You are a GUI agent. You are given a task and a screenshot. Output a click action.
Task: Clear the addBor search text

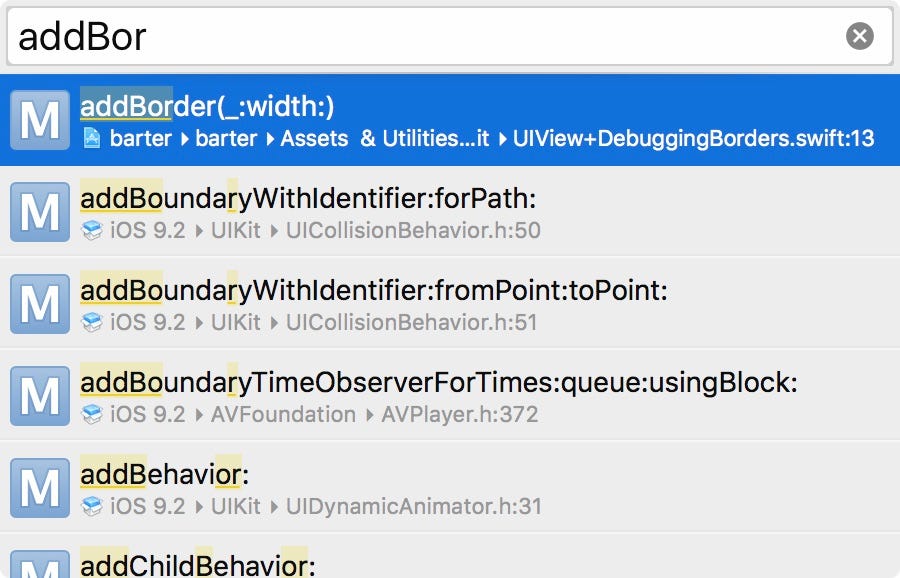[x=859, y=36]
